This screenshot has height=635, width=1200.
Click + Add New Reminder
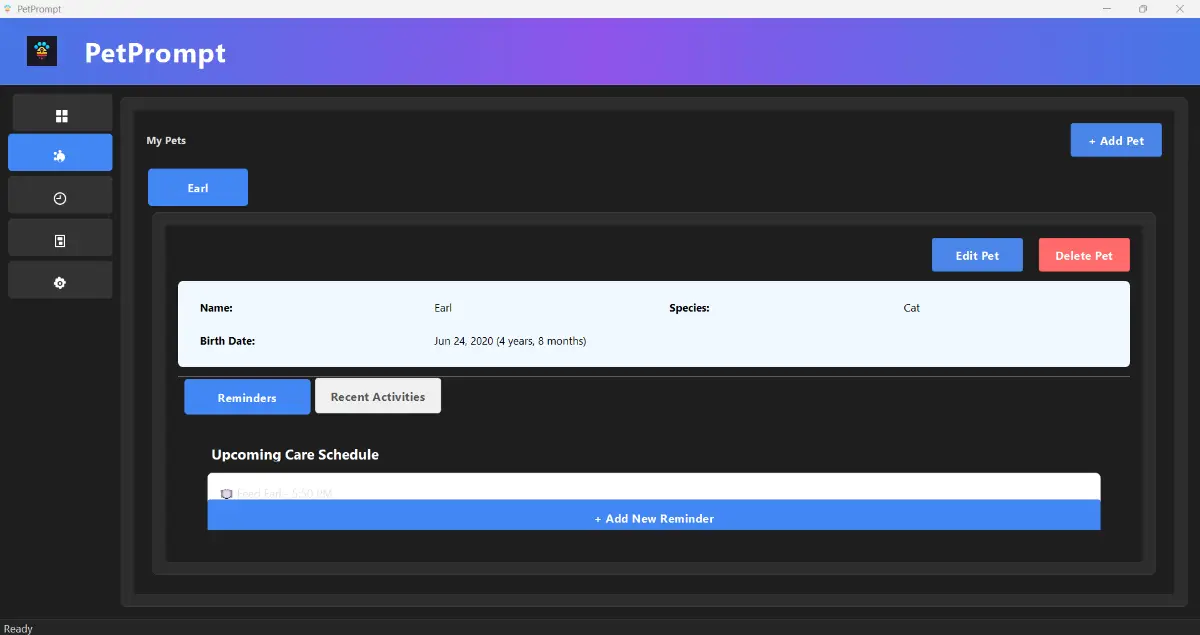coord(654,518)
